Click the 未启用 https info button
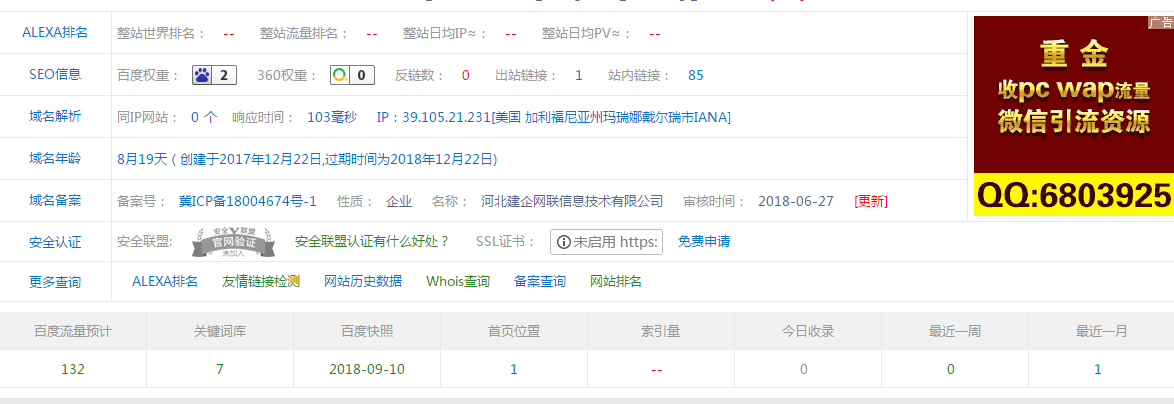This screenshot has width=1174, height=404. point(606,242)
